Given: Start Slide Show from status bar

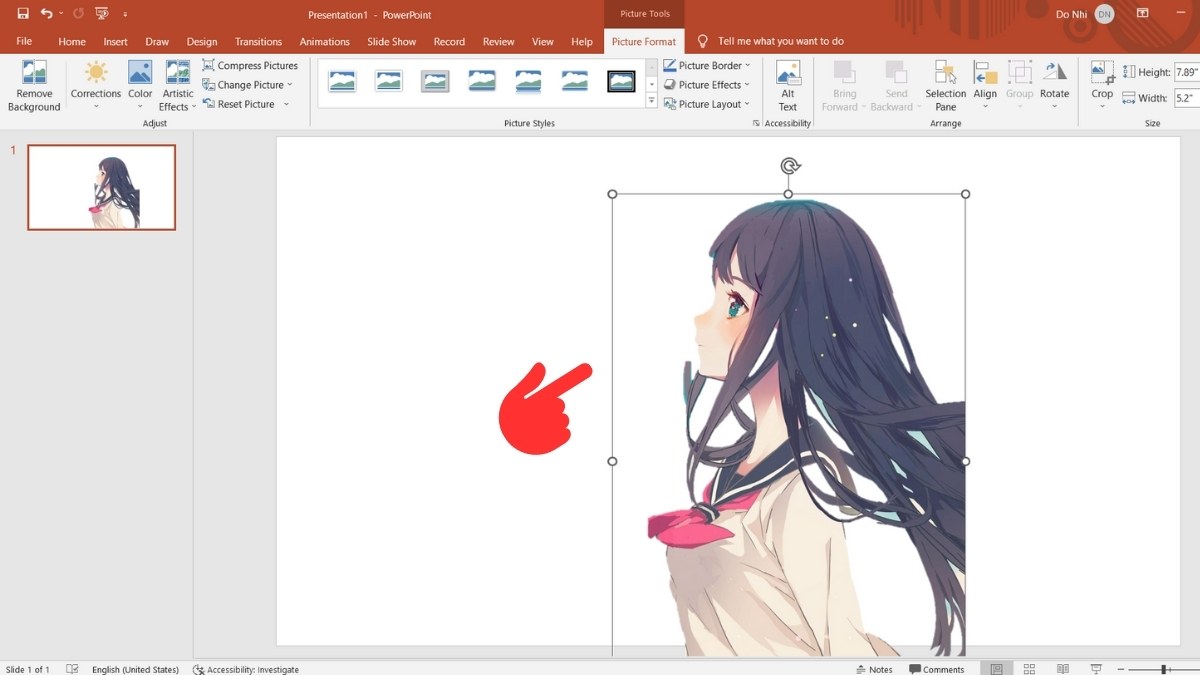Looking at the screenshot, I should (x=1096, y=669).
